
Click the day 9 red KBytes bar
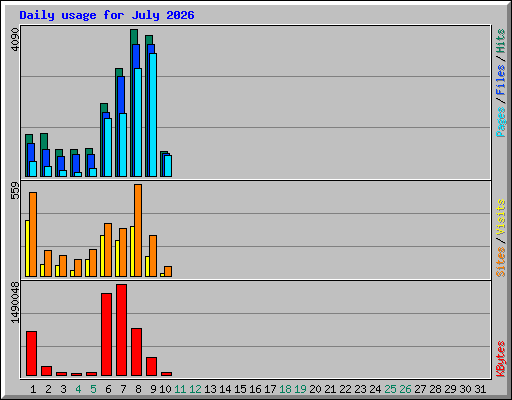pos(151,367)
